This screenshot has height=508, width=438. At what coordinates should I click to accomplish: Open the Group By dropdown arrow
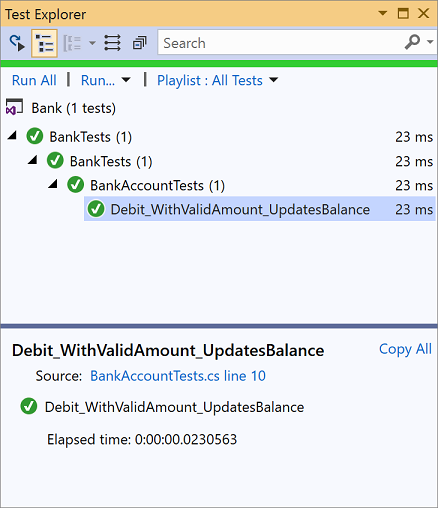pyautogui.click(x=92, y=43)
